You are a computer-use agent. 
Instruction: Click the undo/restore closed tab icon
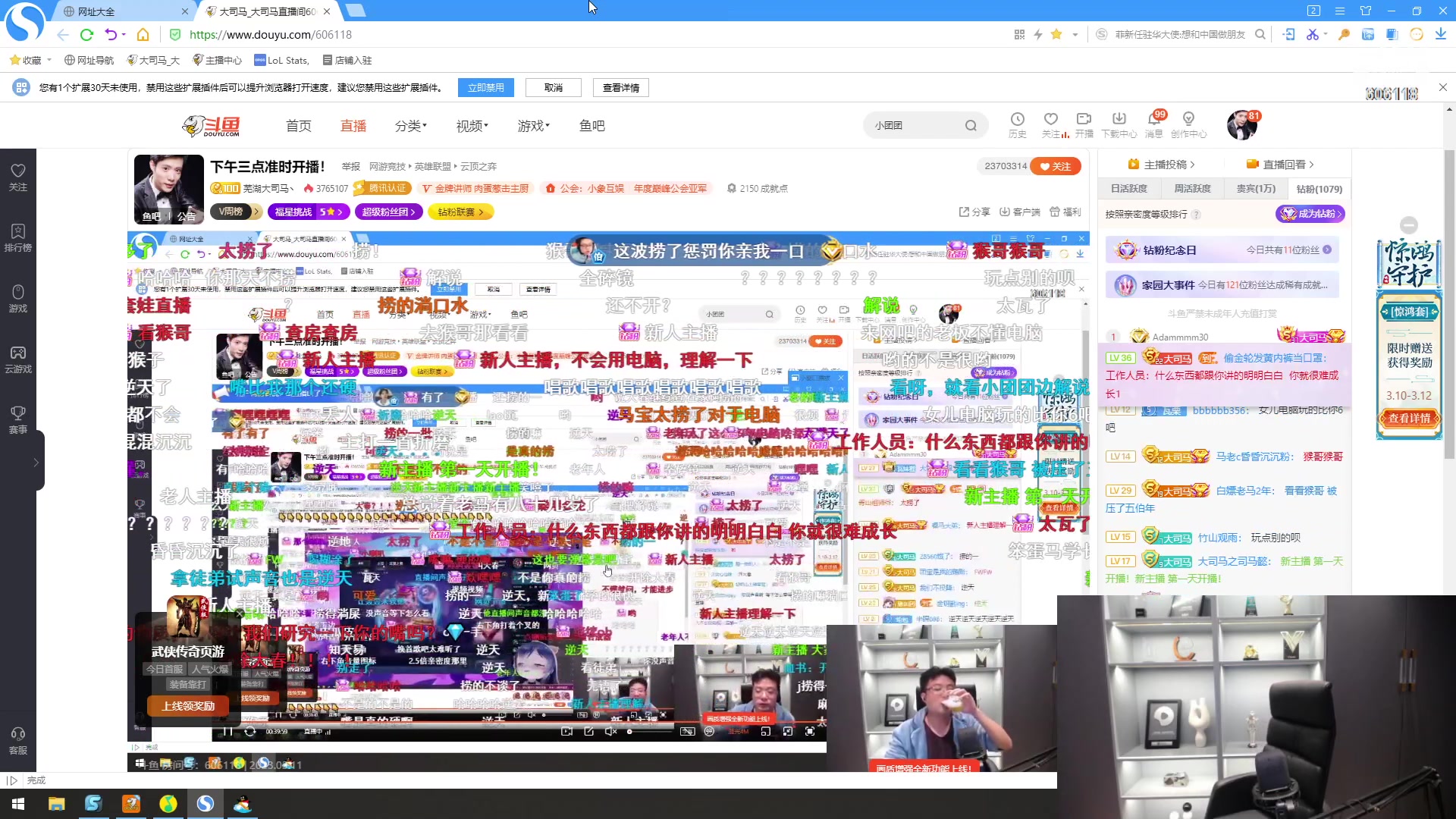111,35
